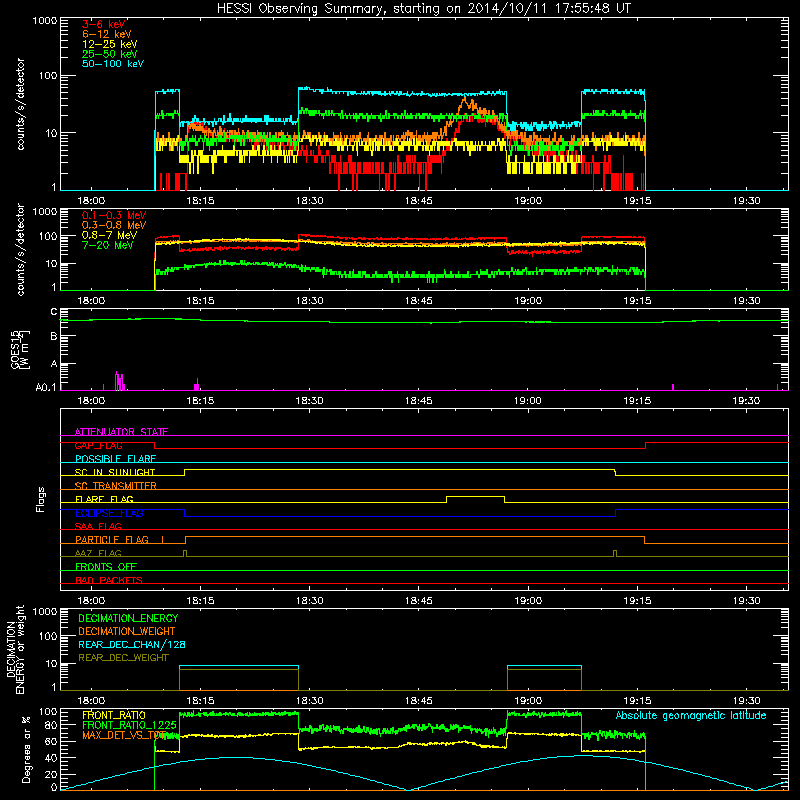Image resolution: width=800 pixels, height=800 pixels.
Task: Select the ATTENUATOR_STATE flag label
Action: [x=121, y=432]
